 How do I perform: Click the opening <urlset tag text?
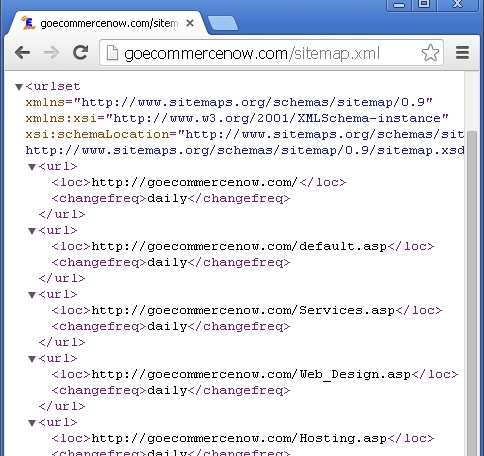(53, 86)
